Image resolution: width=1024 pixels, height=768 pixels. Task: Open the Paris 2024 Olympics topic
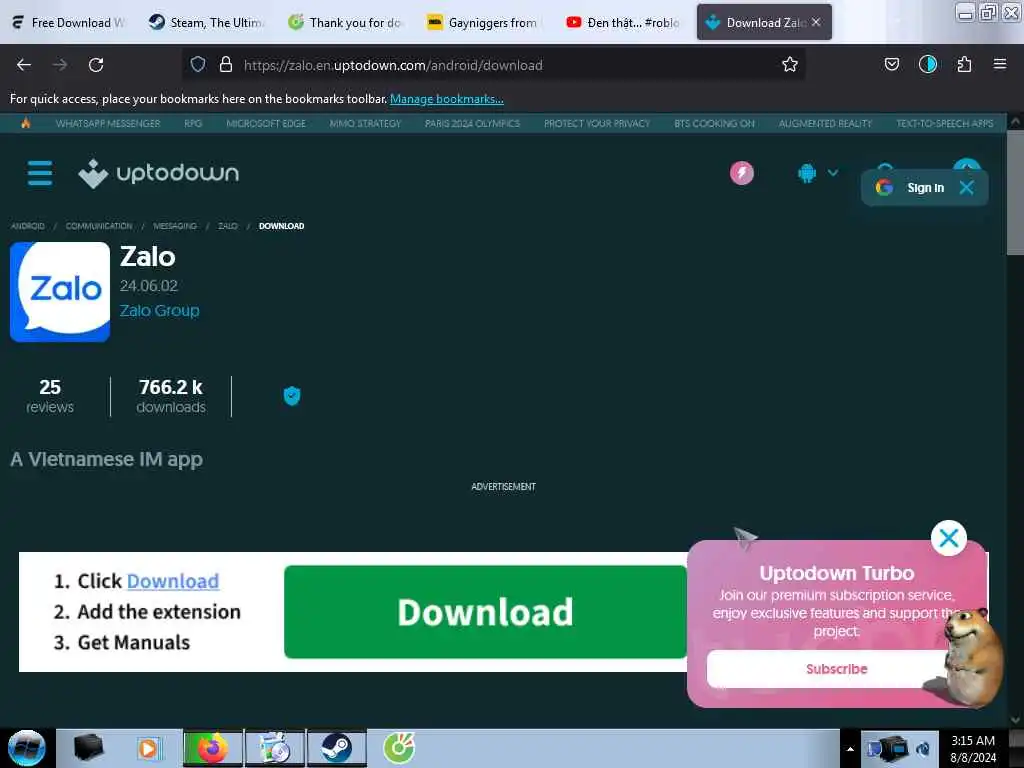pos(472,123)
